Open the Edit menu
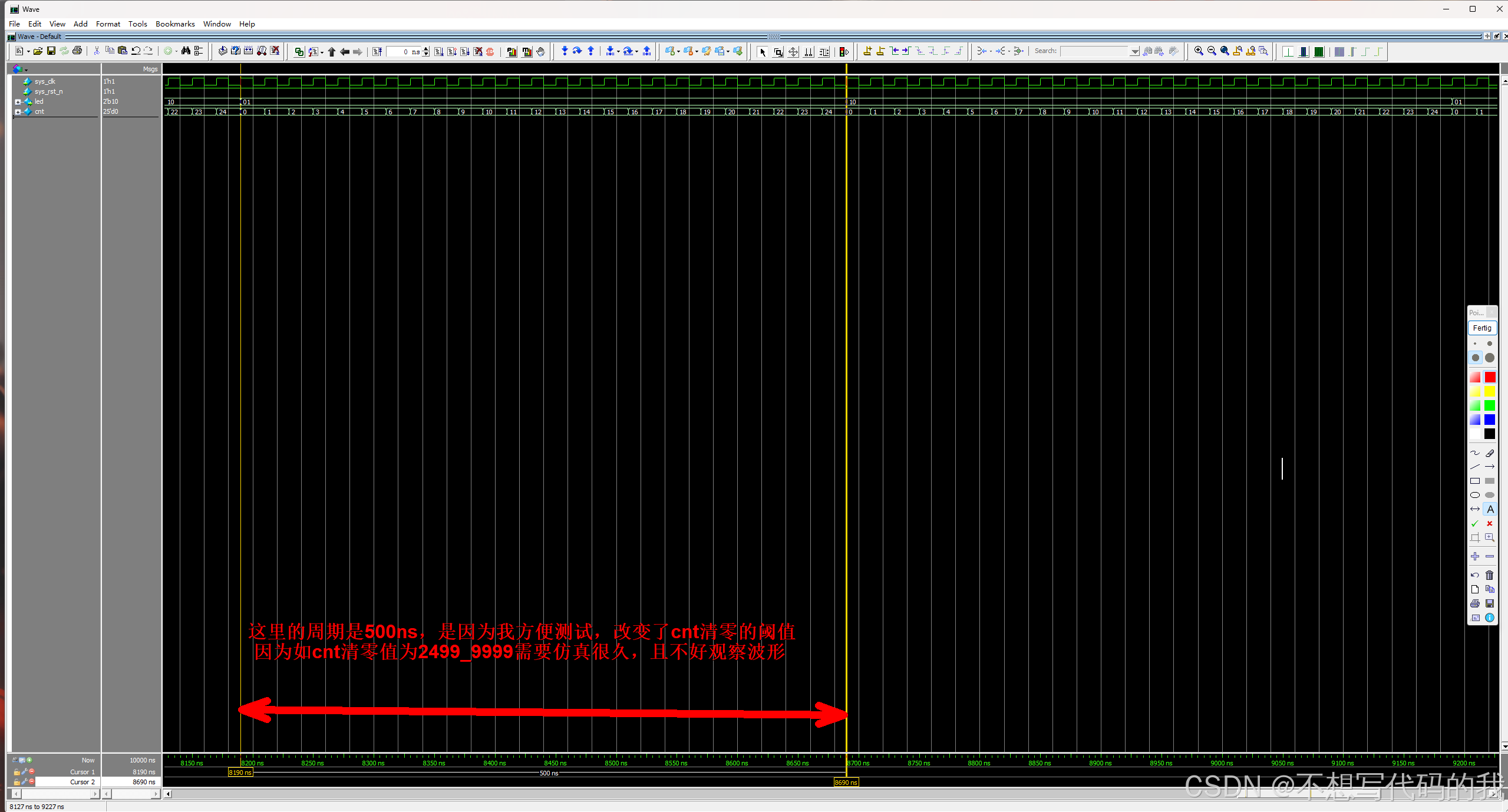 (x=35, y=24)
